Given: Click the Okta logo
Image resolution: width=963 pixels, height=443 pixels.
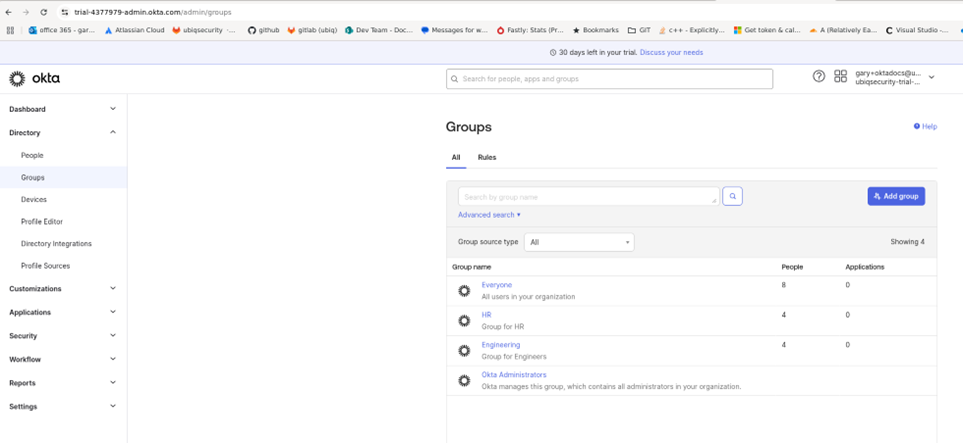Looking at the screenshot, I should [34, 79].
